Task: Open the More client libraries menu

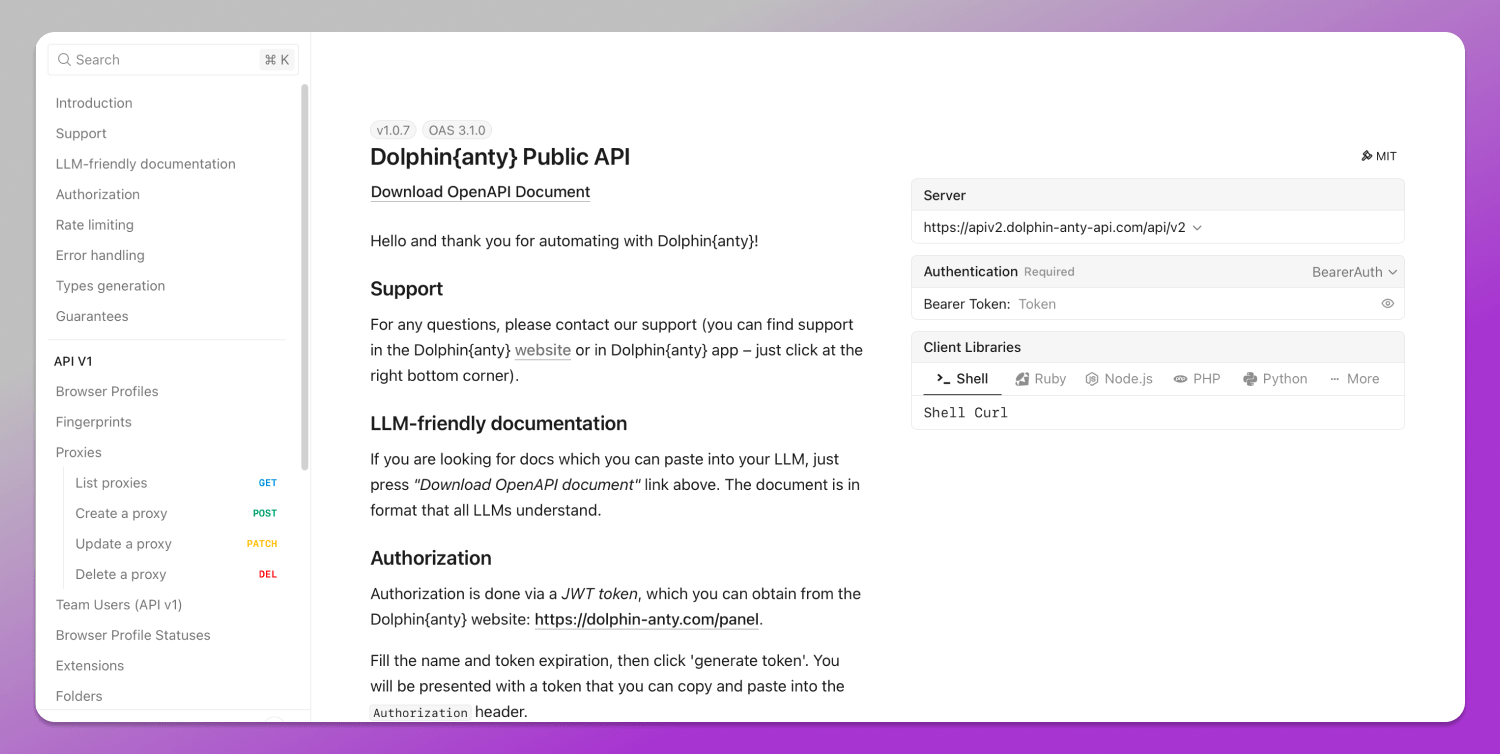Action: pos(1355,379)
